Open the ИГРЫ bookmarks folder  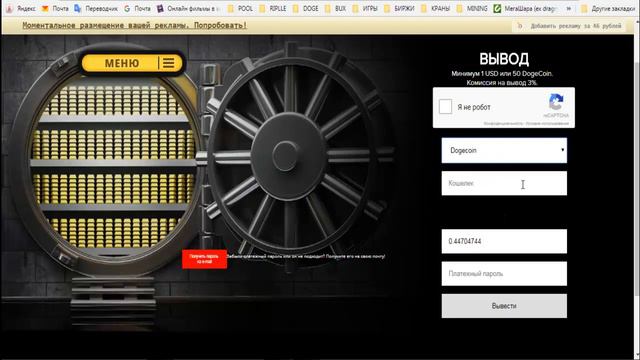click(365, 8)
